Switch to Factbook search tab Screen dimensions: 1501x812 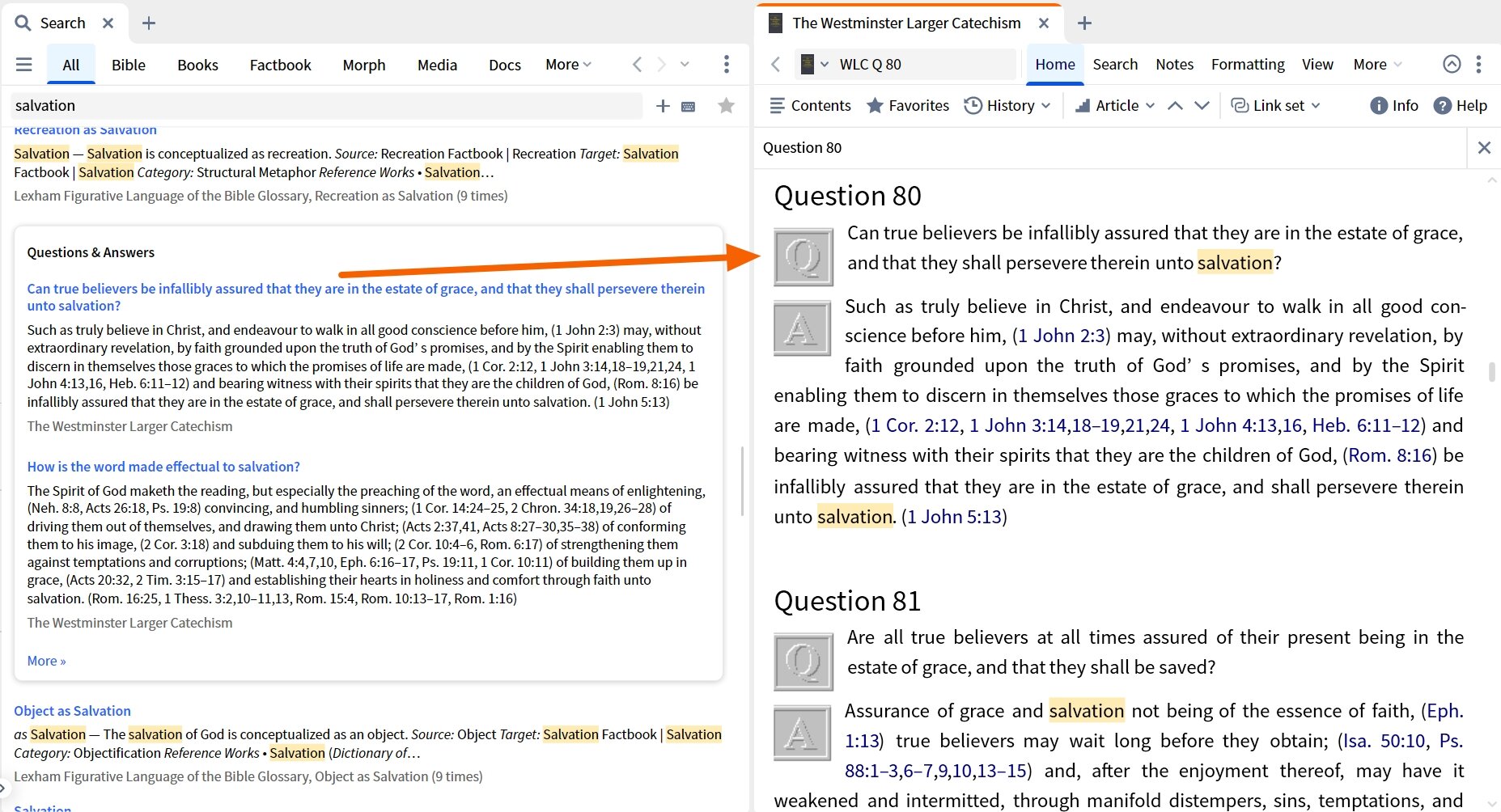pos(280,65)
